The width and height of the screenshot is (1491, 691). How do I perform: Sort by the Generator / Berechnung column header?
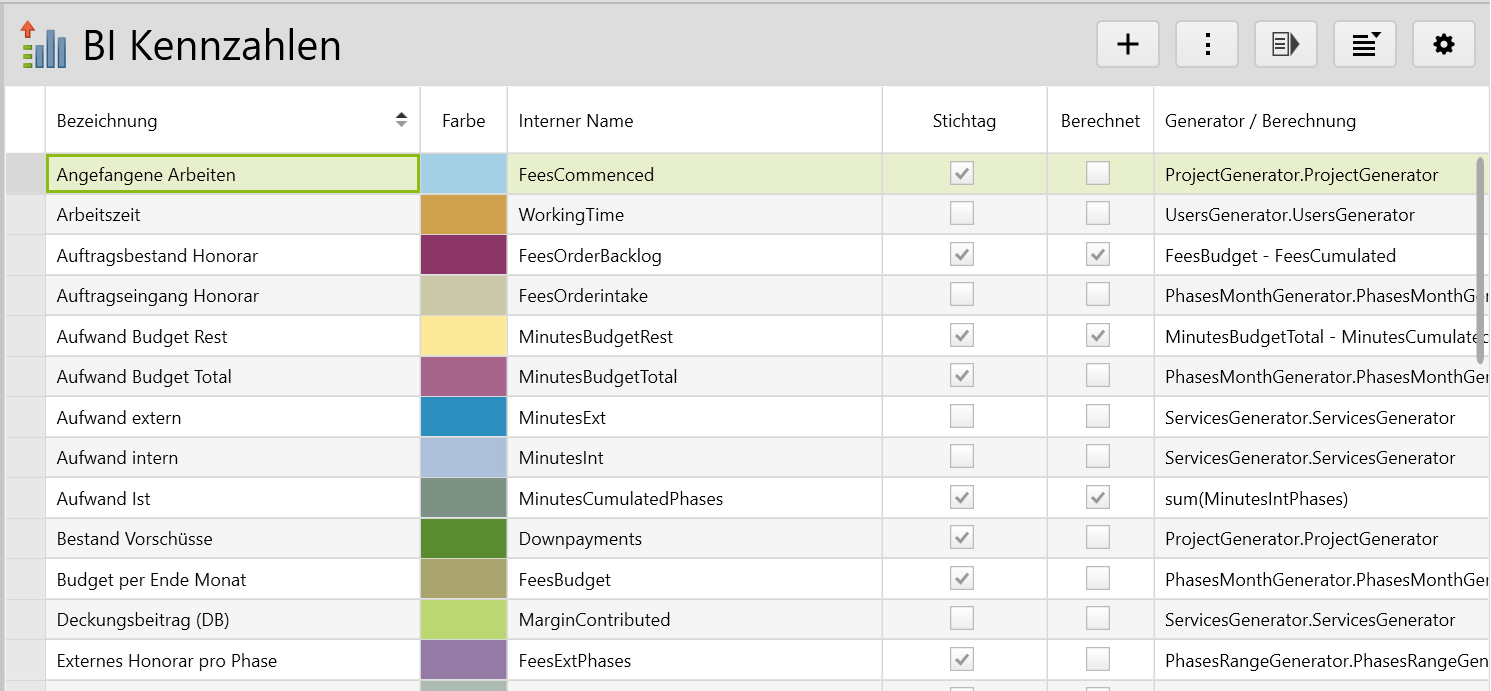(1260, 121)
